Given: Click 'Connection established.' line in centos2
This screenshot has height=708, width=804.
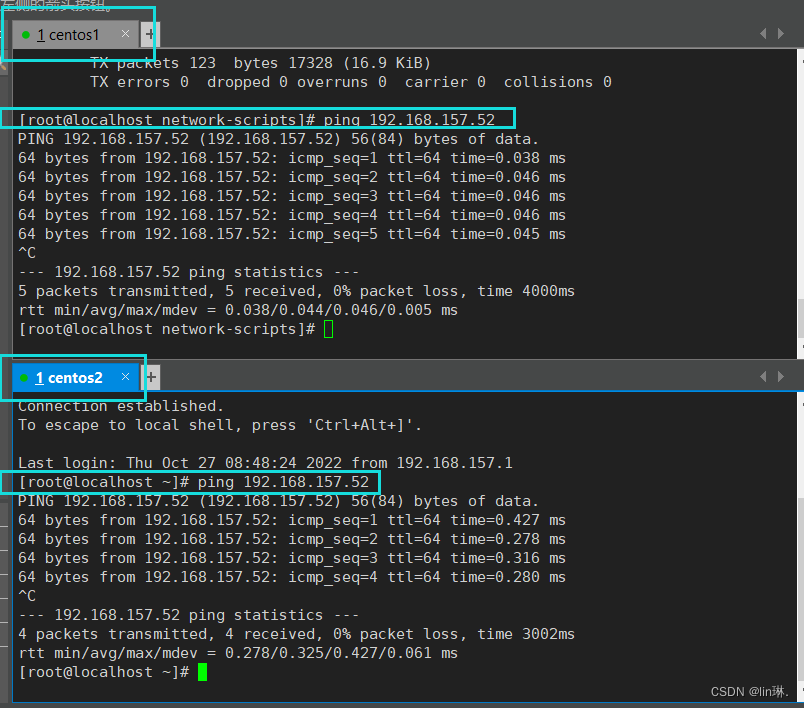Looking at the screenshot, I should click(x=121, y=406).
